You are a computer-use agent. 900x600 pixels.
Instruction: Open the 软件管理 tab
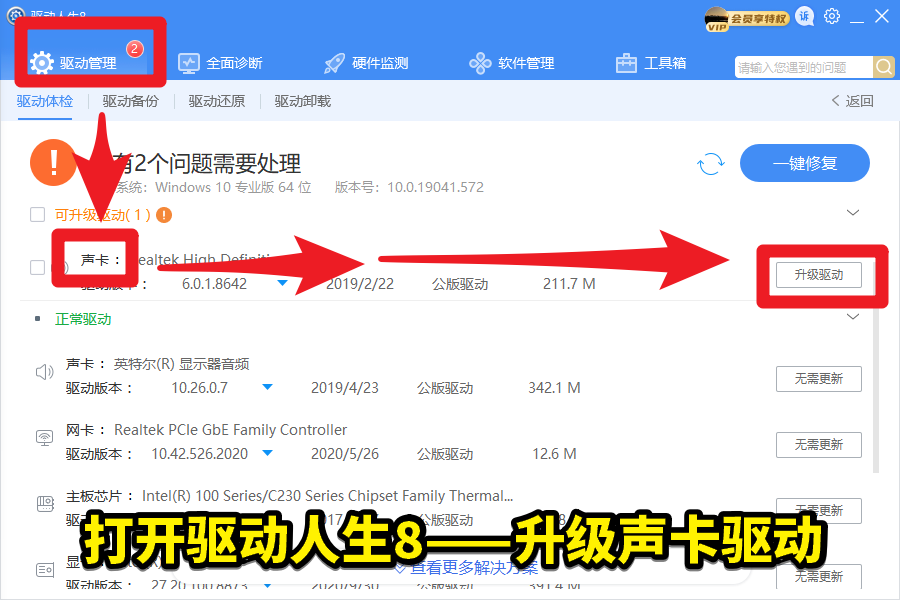click(x=511, y=63)
